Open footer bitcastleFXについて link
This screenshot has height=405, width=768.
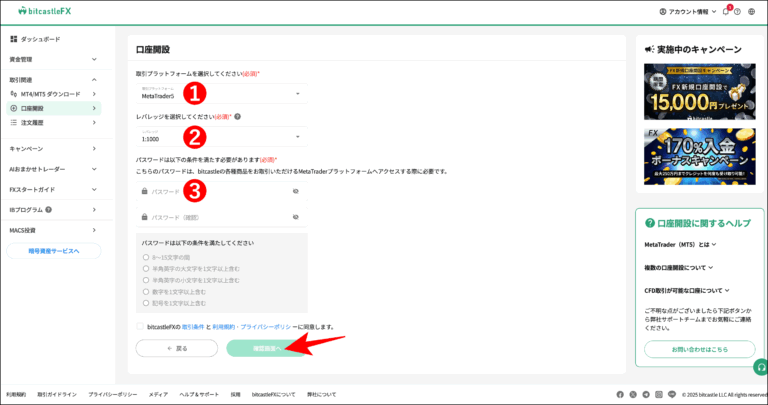(x=273, y=394)
